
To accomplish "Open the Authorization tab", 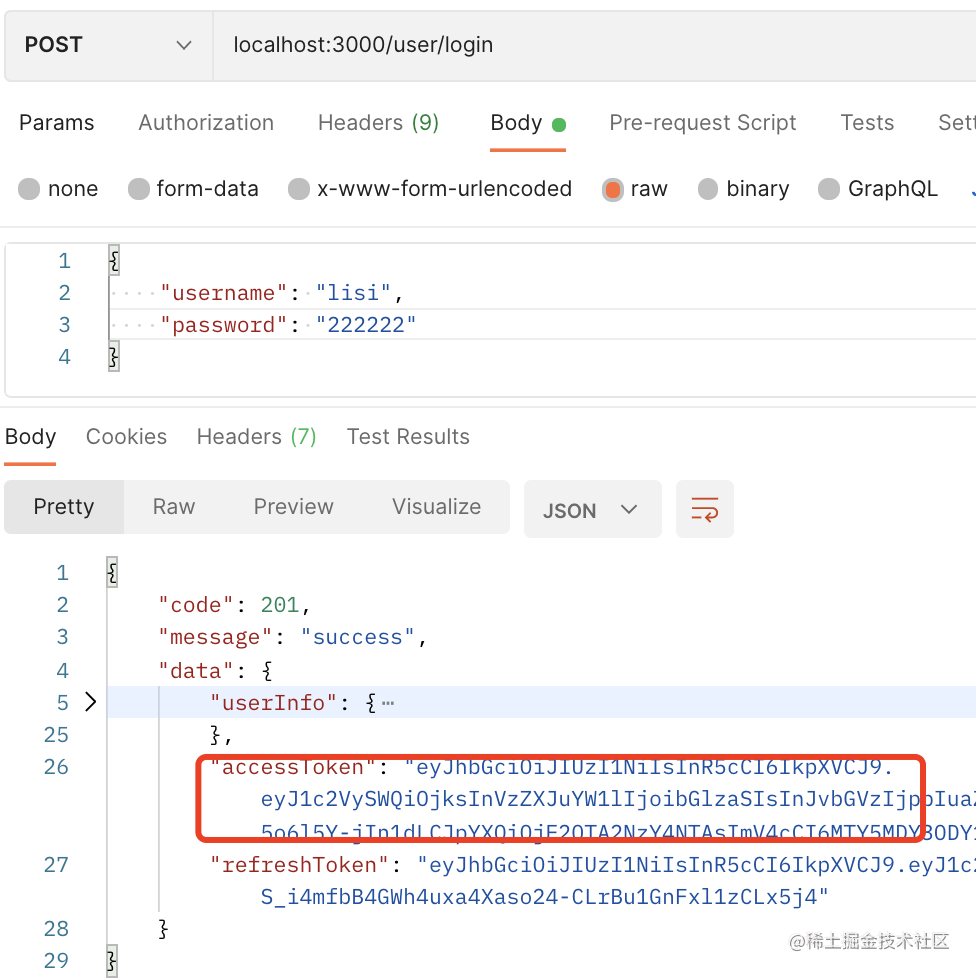I will tap(206, 123).
